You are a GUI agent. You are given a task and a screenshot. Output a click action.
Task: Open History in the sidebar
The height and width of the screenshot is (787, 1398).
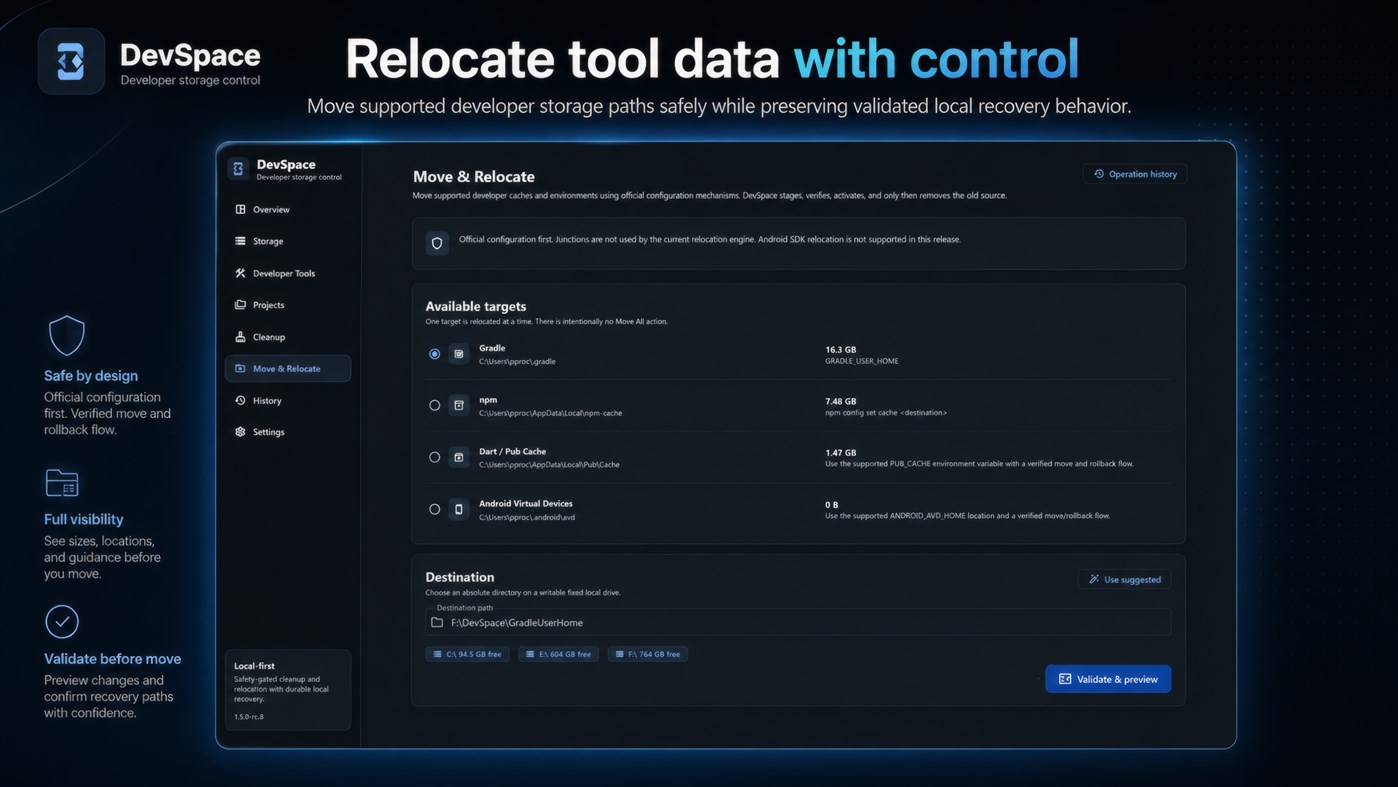288,400
